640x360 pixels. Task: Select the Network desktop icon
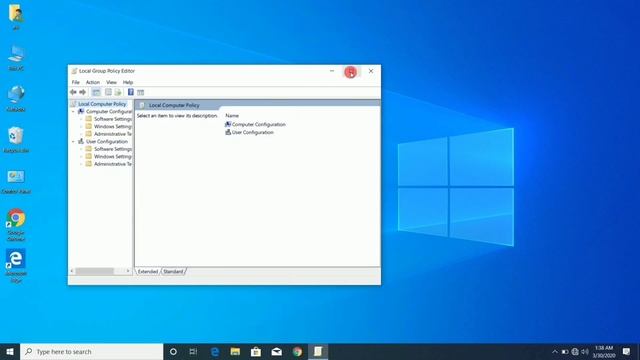point(16,98)
